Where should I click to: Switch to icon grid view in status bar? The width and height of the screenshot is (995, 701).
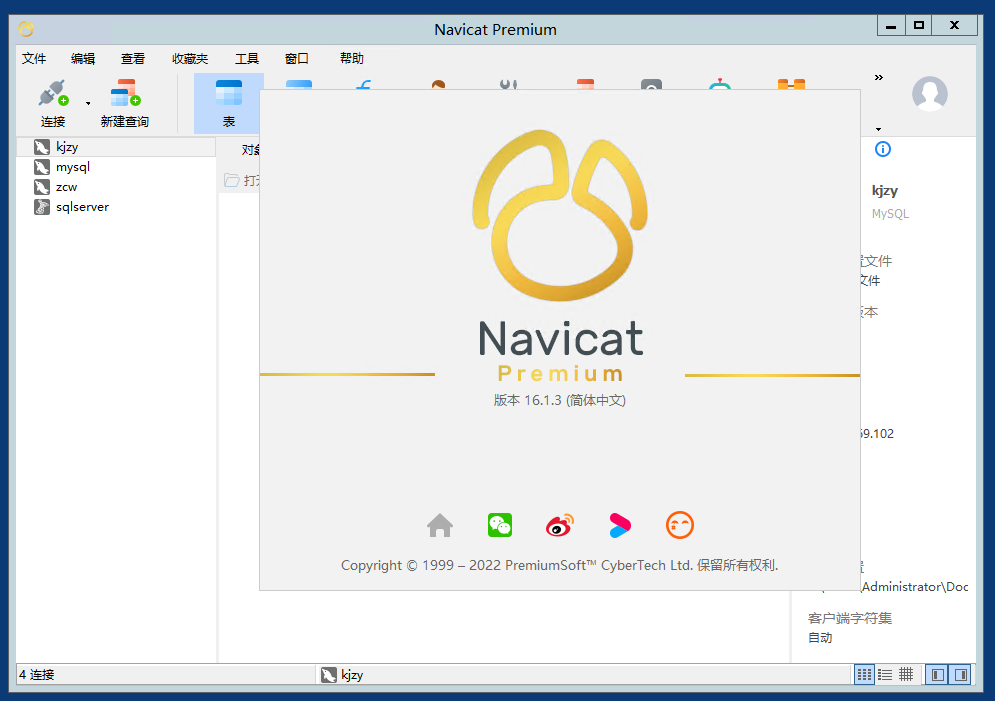(864, 674)
